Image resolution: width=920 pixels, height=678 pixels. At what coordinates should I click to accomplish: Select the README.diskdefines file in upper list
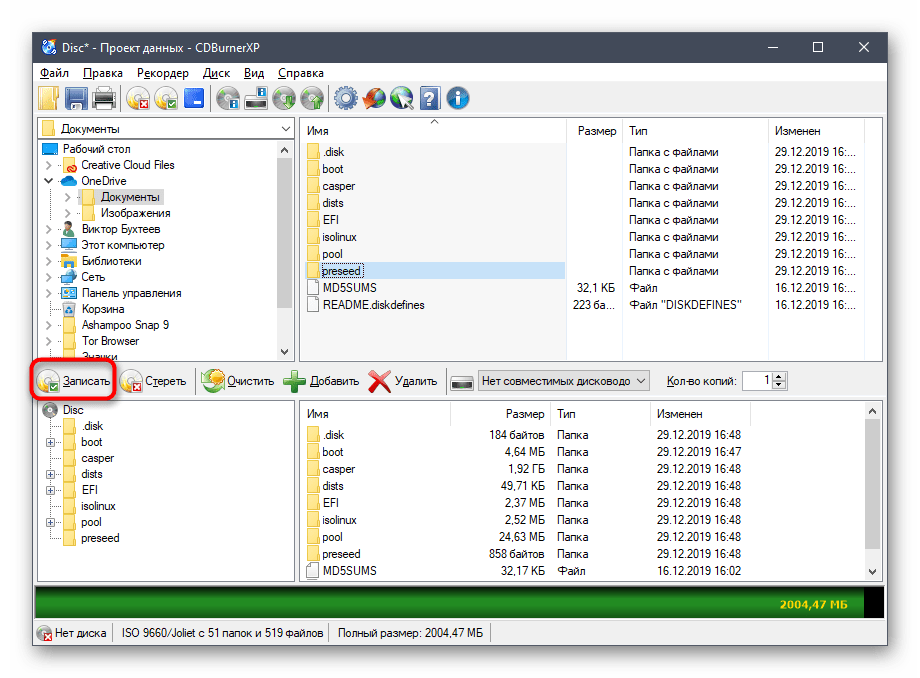(x=372, y=305)
